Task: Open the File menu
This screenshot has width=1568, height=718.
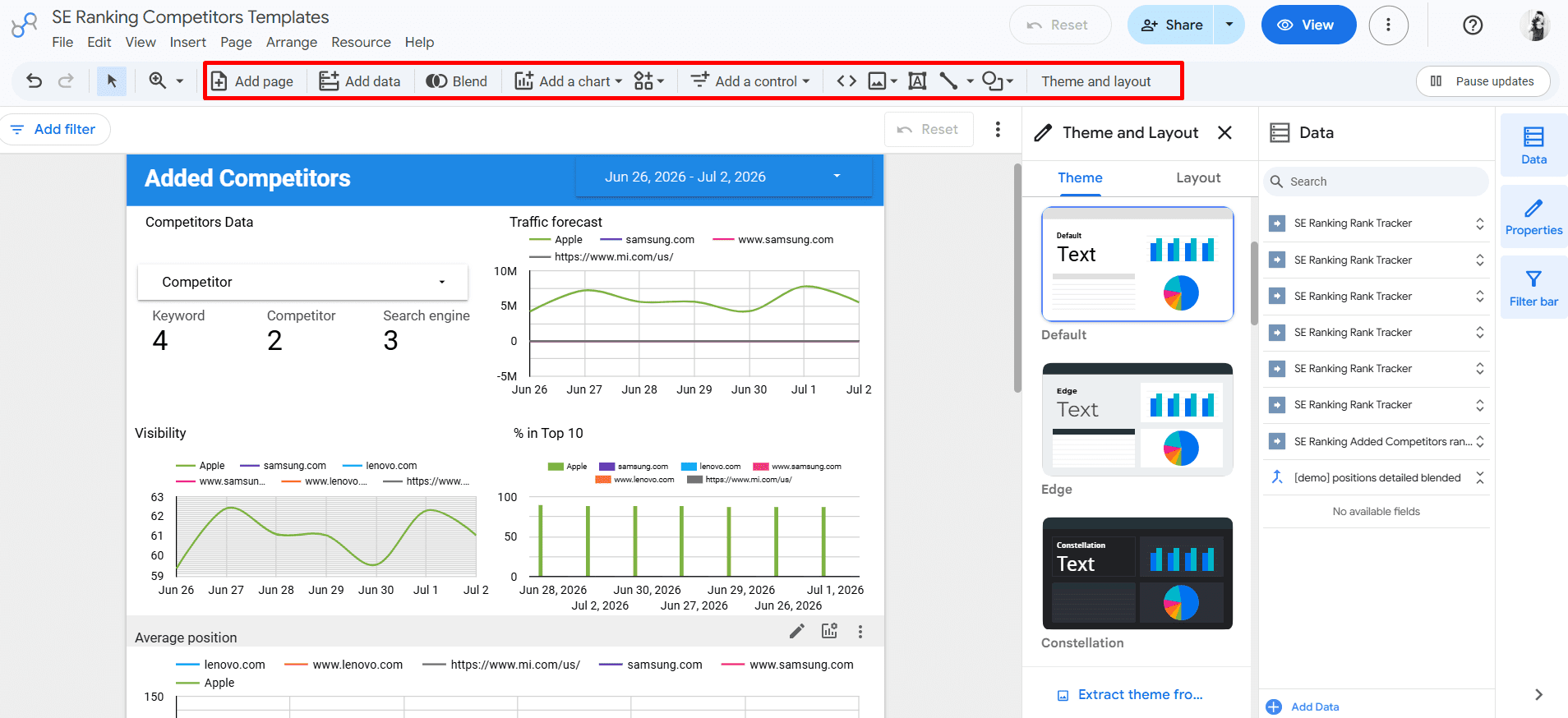Action: [62, 42]
